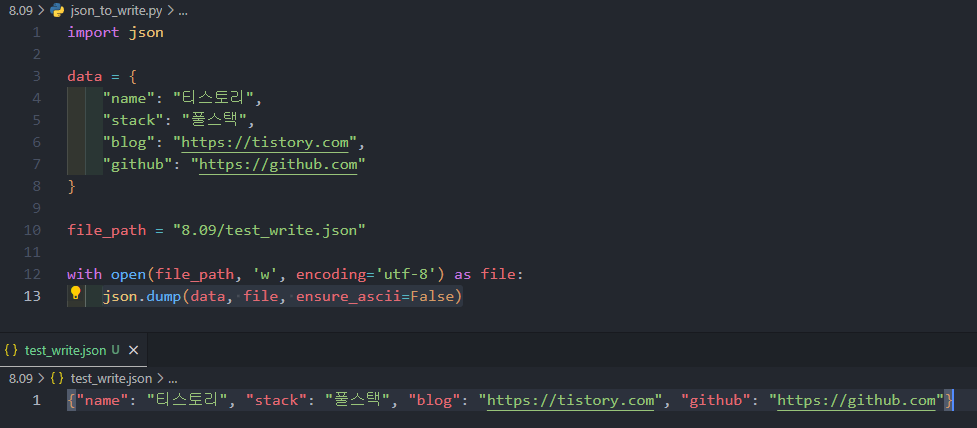The width and height of the screenshot is (977, 428).
Task: Select the test_write.json editor tab
Action: 73,350
